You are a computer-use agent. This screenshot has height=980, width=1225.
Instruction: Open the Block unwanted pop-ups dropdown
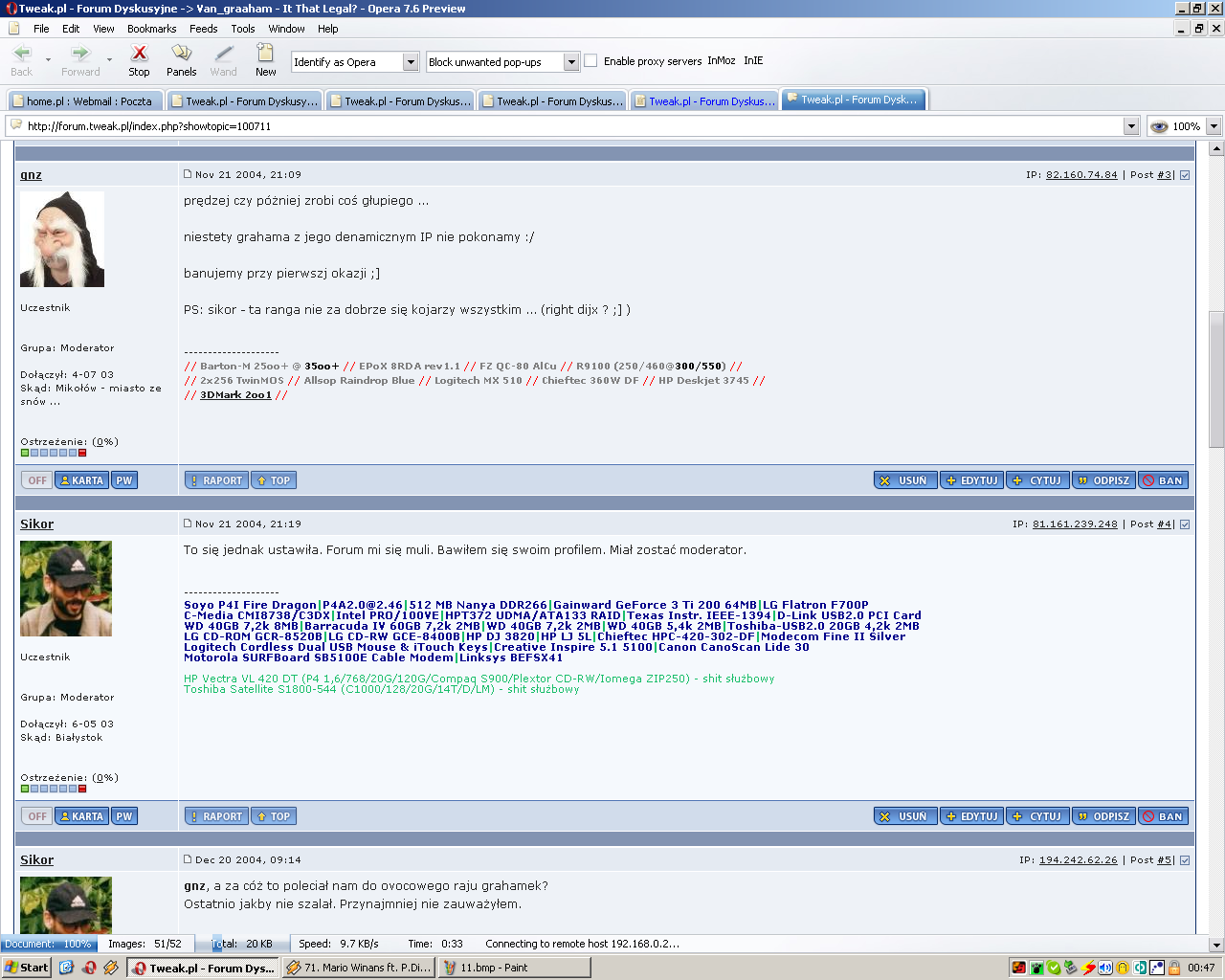pos(571,62)
